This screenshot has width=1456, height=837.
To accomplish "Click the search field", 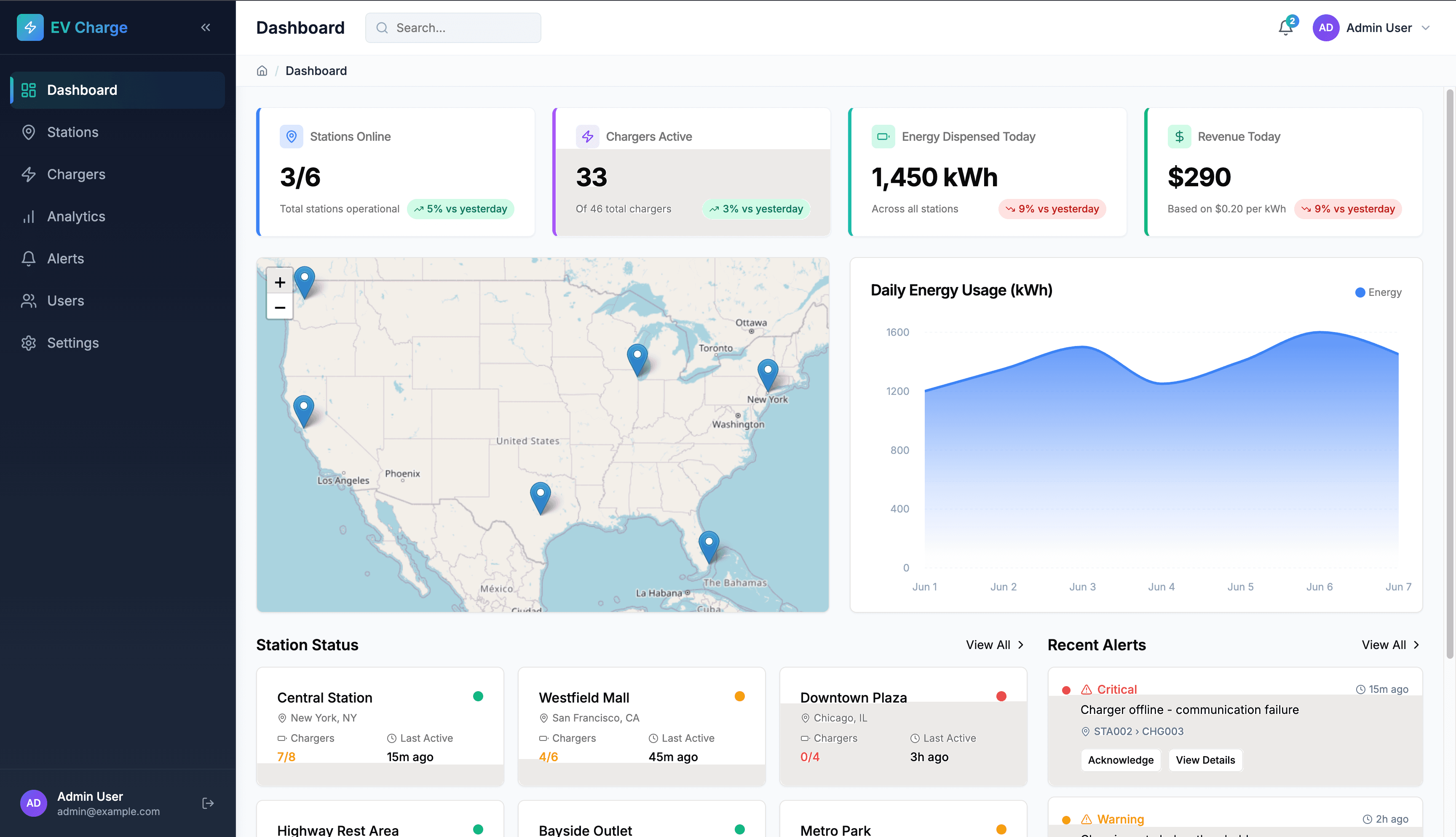I will click(453, 27).
